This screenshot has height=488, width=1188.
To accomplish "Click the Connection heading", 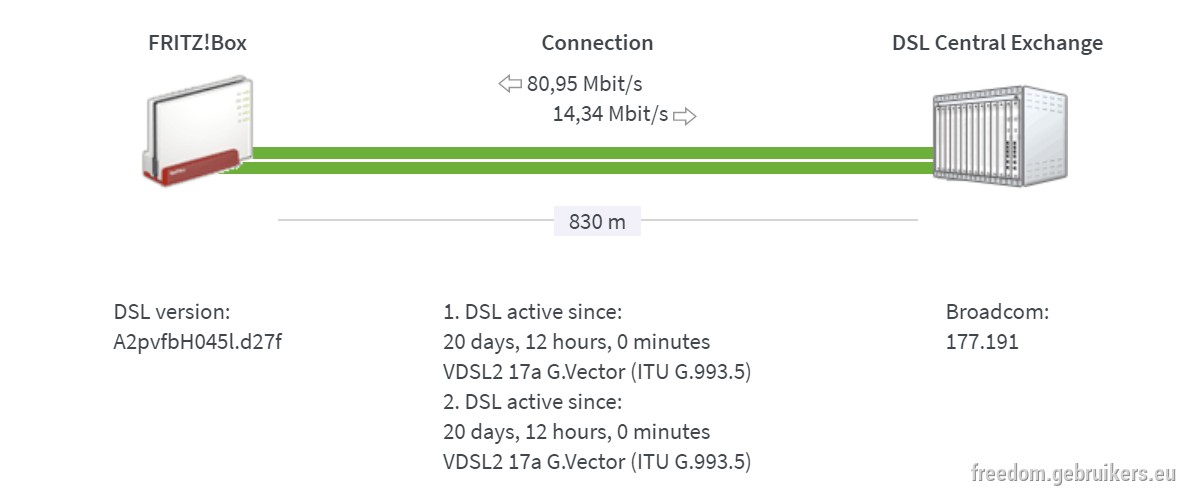I will [597, 42].
